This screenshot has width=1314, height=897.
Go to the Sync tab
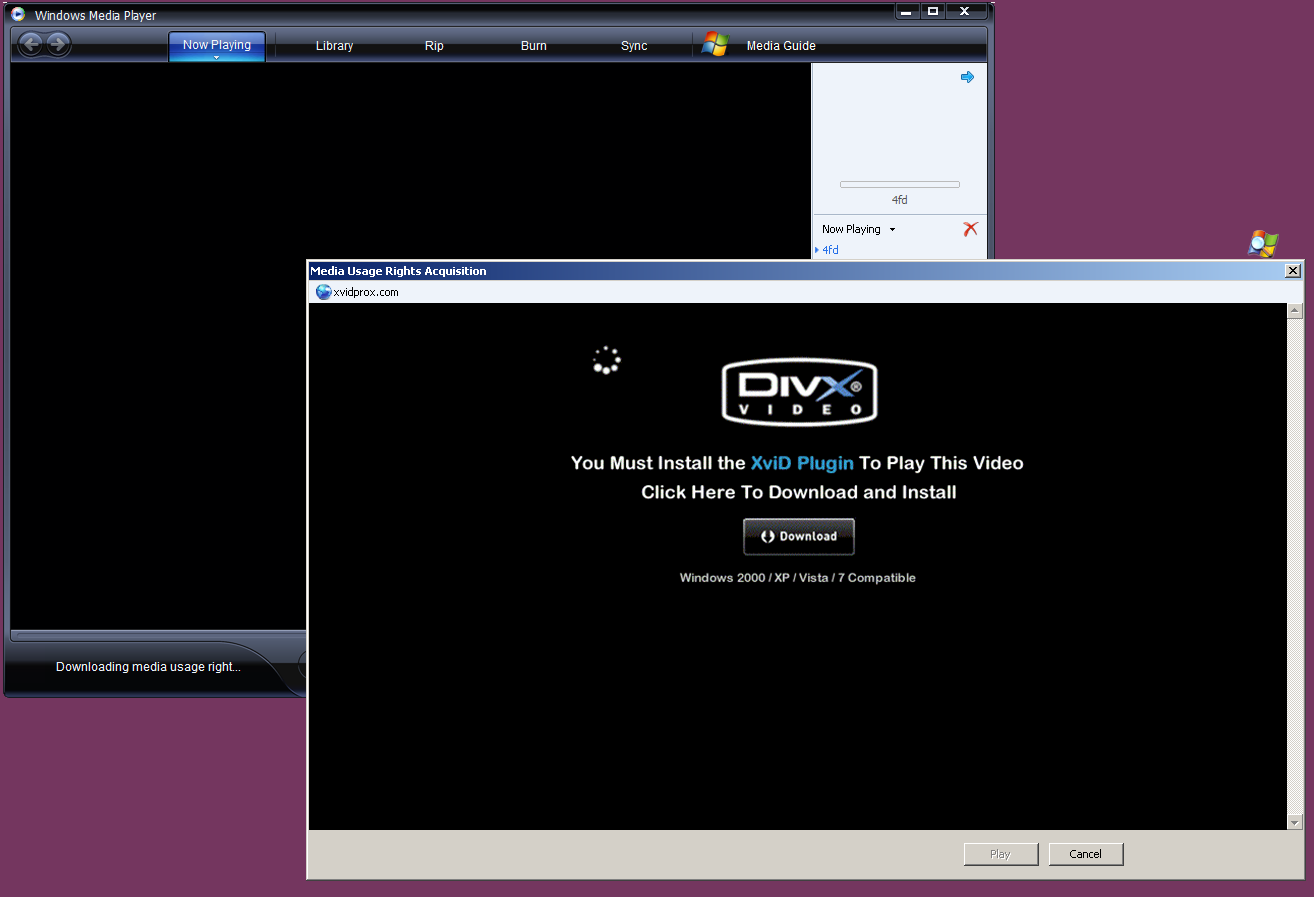click(634, 46)
